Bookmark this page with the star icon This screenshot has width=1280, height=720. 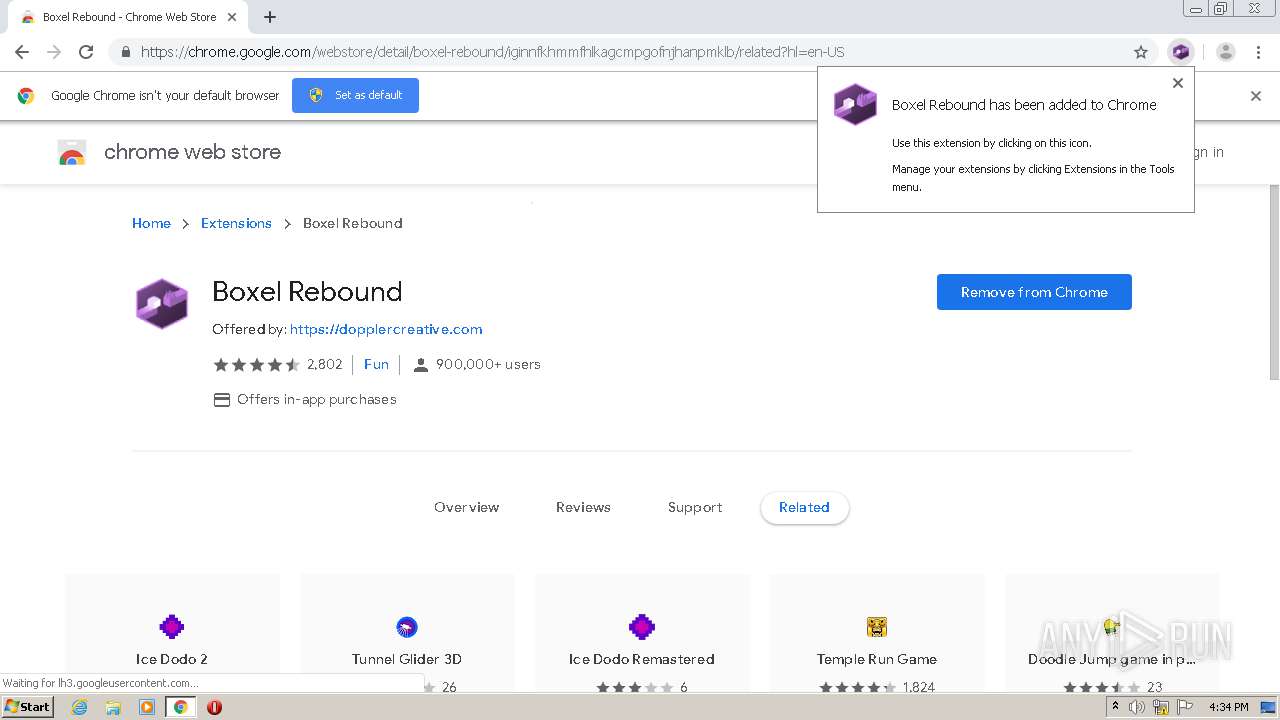[x=1141, y=52]
